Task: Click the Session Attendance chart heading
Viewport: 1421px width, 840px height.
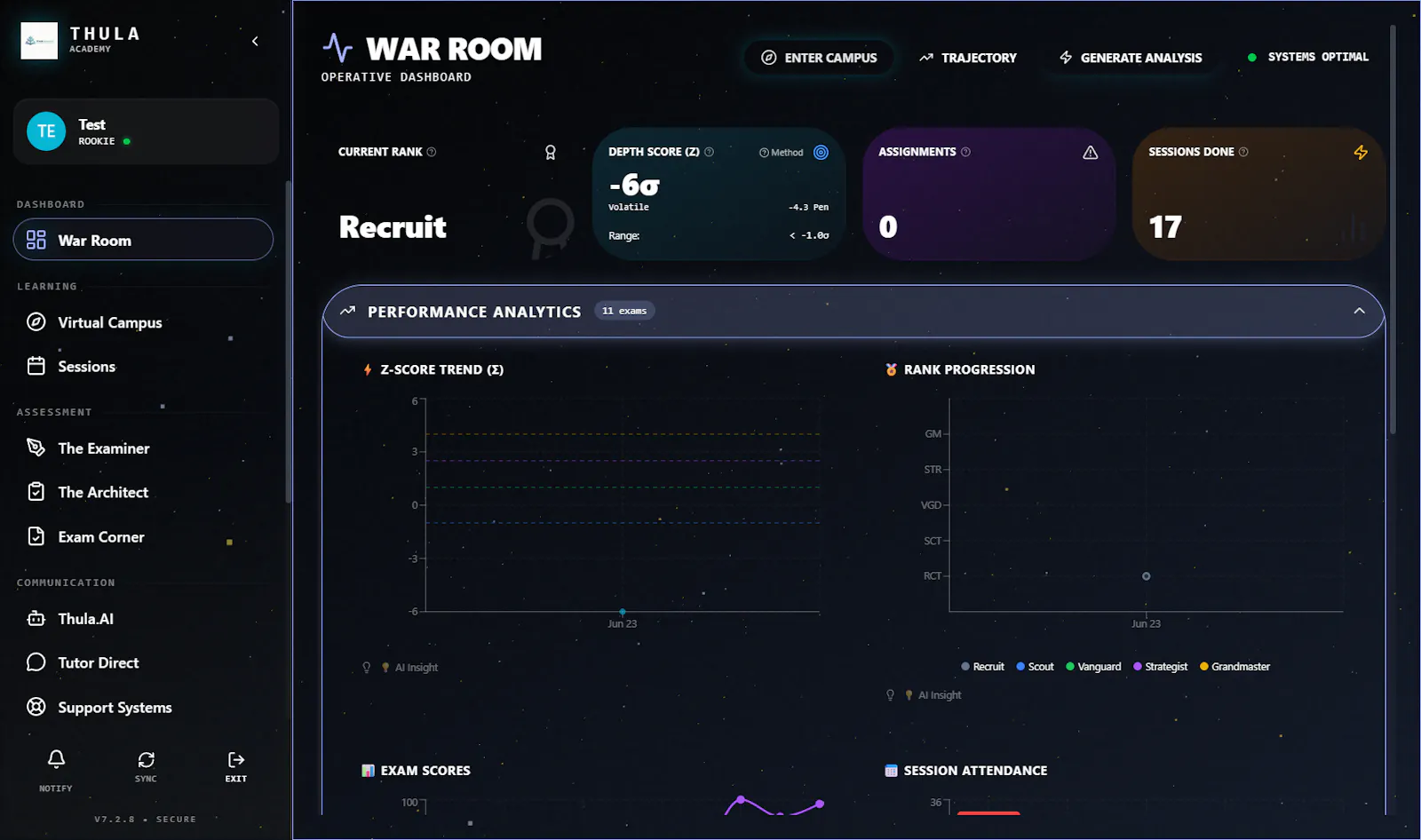Action: (x=966, y=770)
